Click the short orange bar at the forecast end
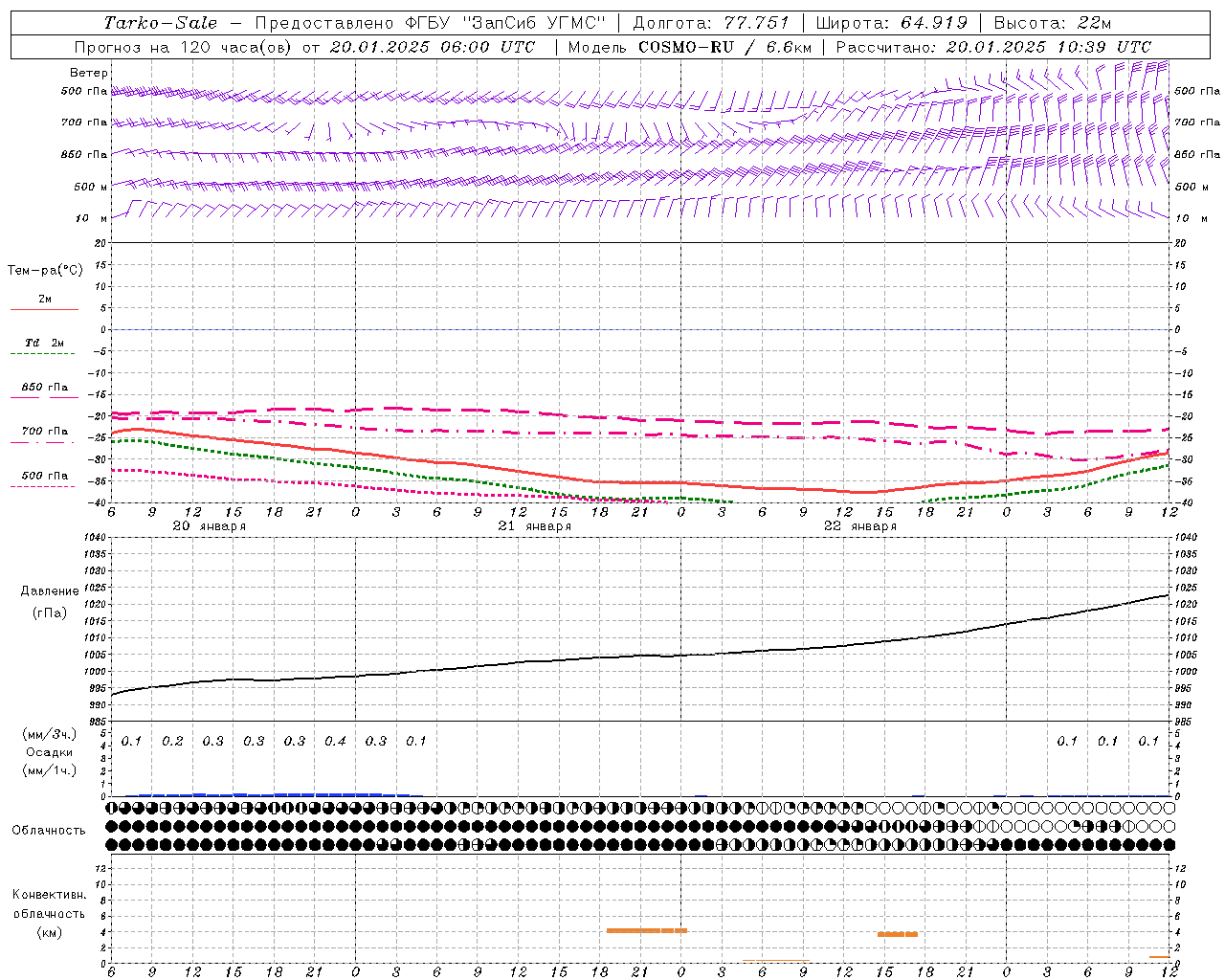1225x980 pixels. click(1160, 957)
